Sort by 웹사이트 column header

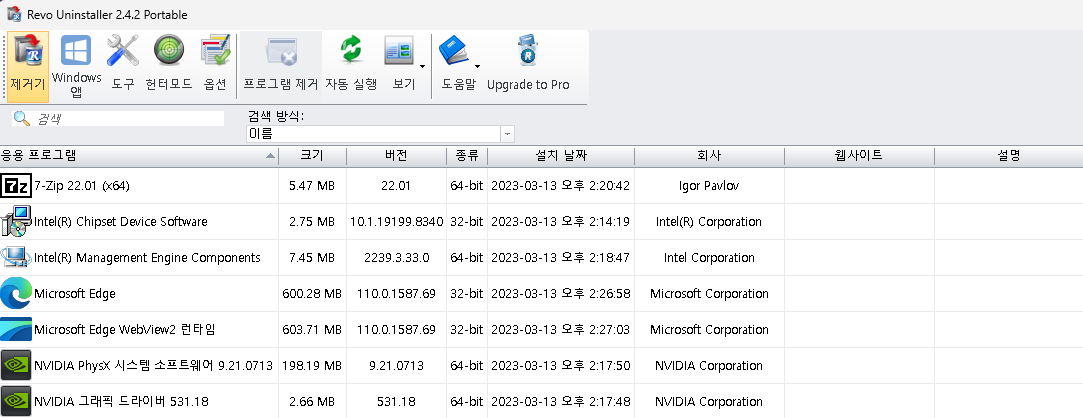(859, 156)
